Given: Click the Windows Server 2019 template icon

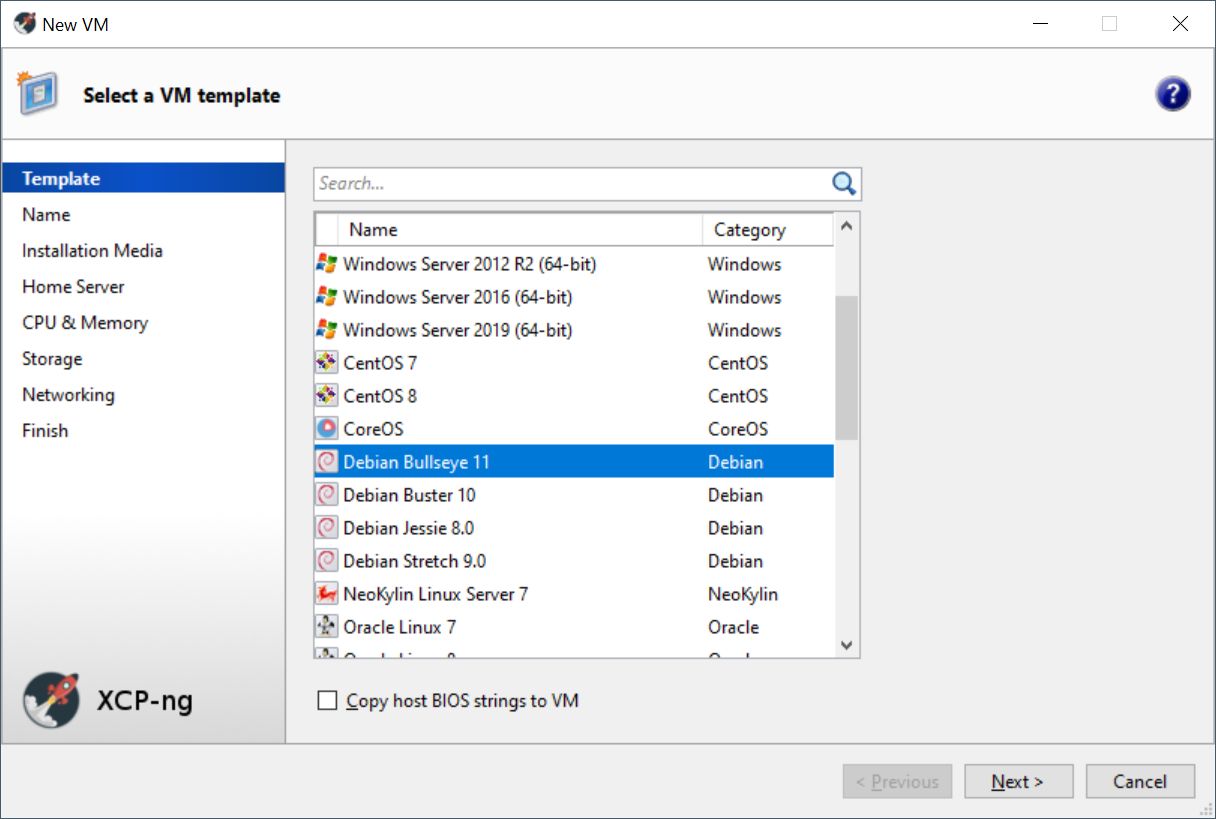Looking at the screenshot, I should tap(326, 330).
